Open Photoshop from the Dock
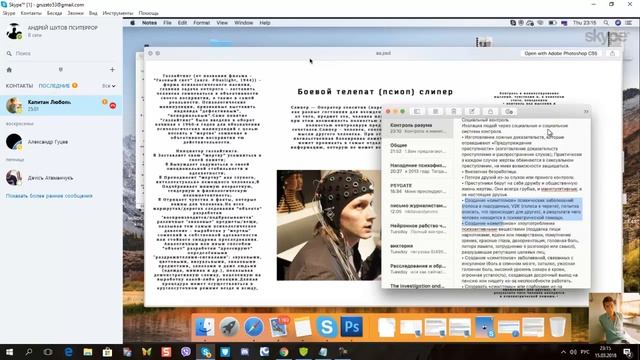The image size is (640, 360). point(351,327)
